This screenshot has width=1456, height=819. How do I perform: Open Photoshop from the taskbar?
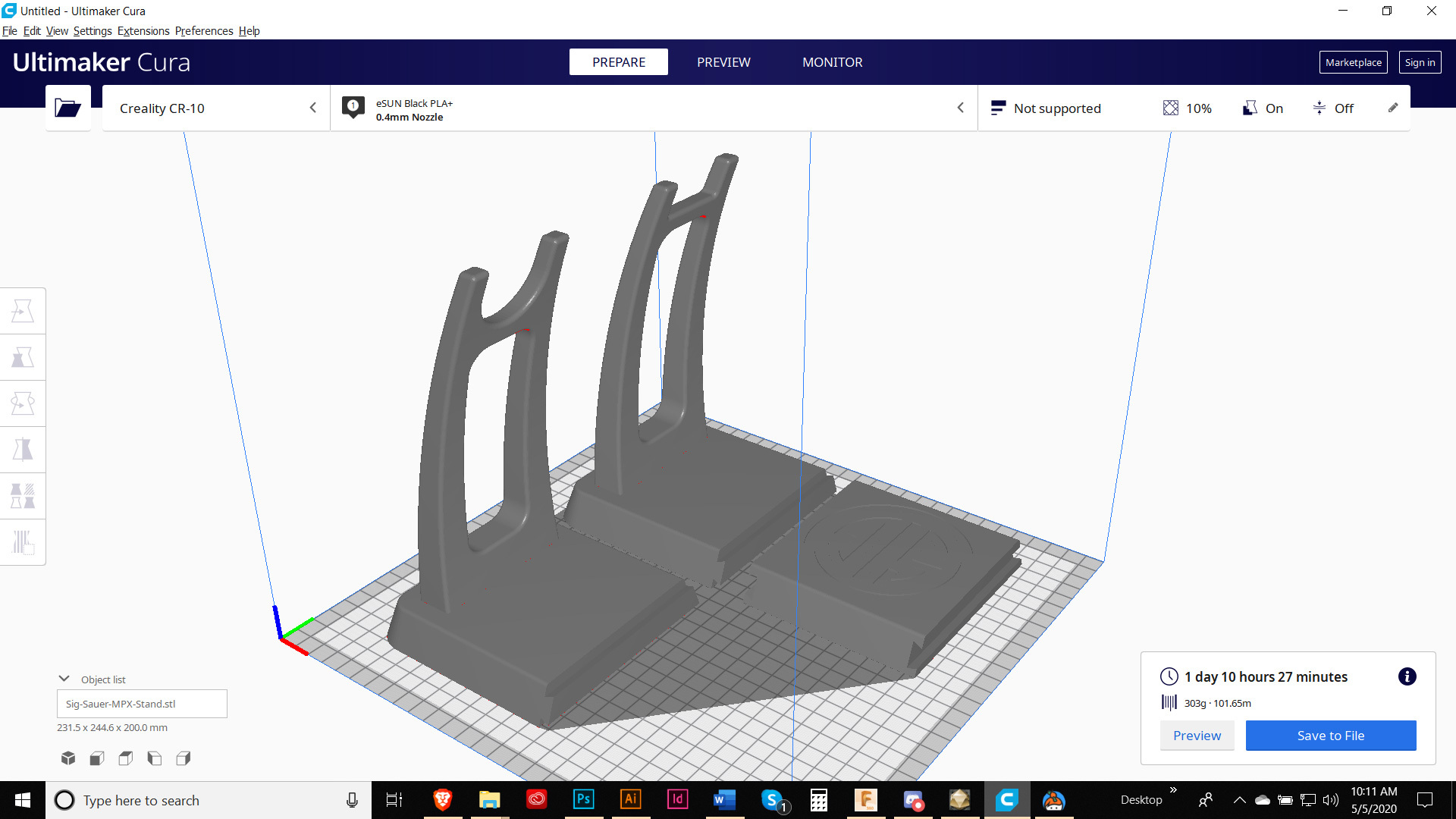pos(583,800)
